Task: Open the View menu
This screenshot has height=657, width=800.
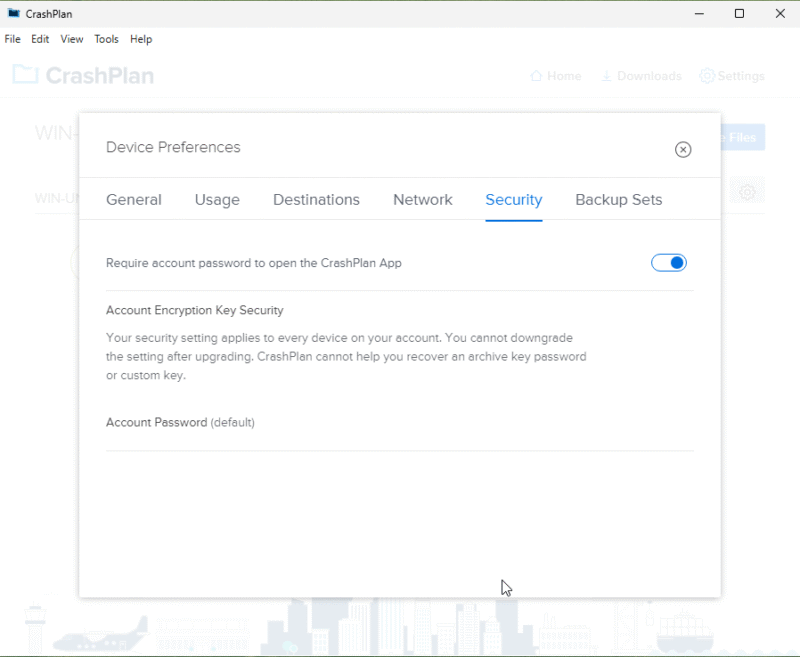Action: click(x=71, y=39)
